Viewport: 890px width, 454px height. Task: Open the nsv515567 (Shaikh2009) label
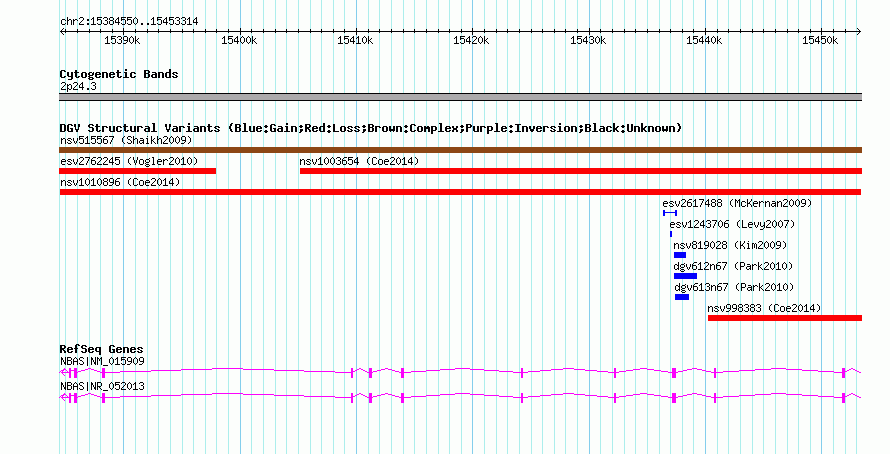pyautogui.click(x=126, y=140)
